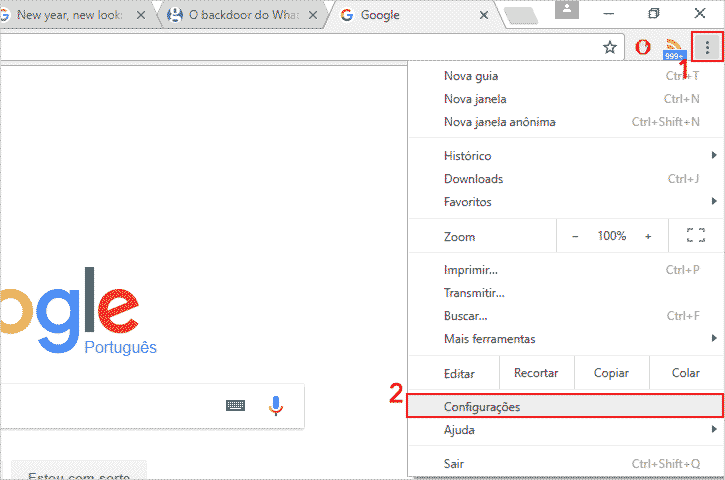This screenshot has width=725, height=480.
Task: Increase zoom with the plus button
Action: tap(648, 236)
